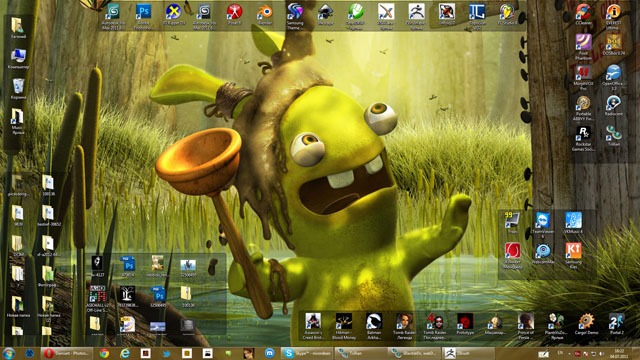The image size is (640, 360).
Task: Open Portable ABBYY FineReader shortcut
Action: tap(584, 108)
